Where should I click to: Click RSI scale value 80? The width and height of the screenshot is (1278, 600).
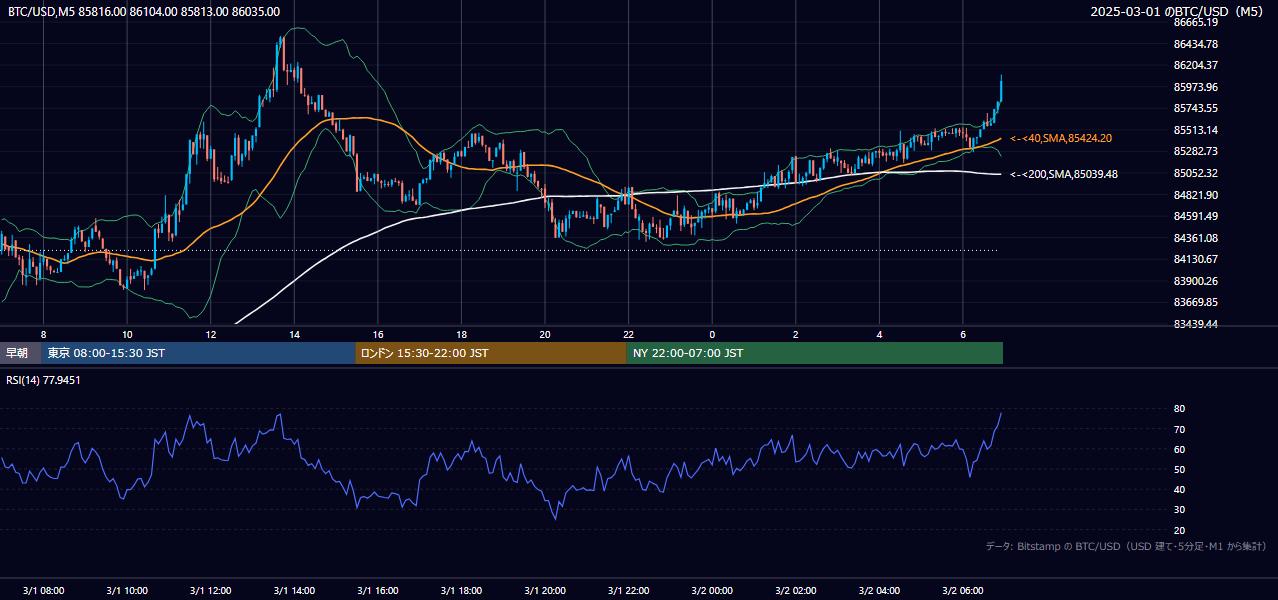point(1179,409)
